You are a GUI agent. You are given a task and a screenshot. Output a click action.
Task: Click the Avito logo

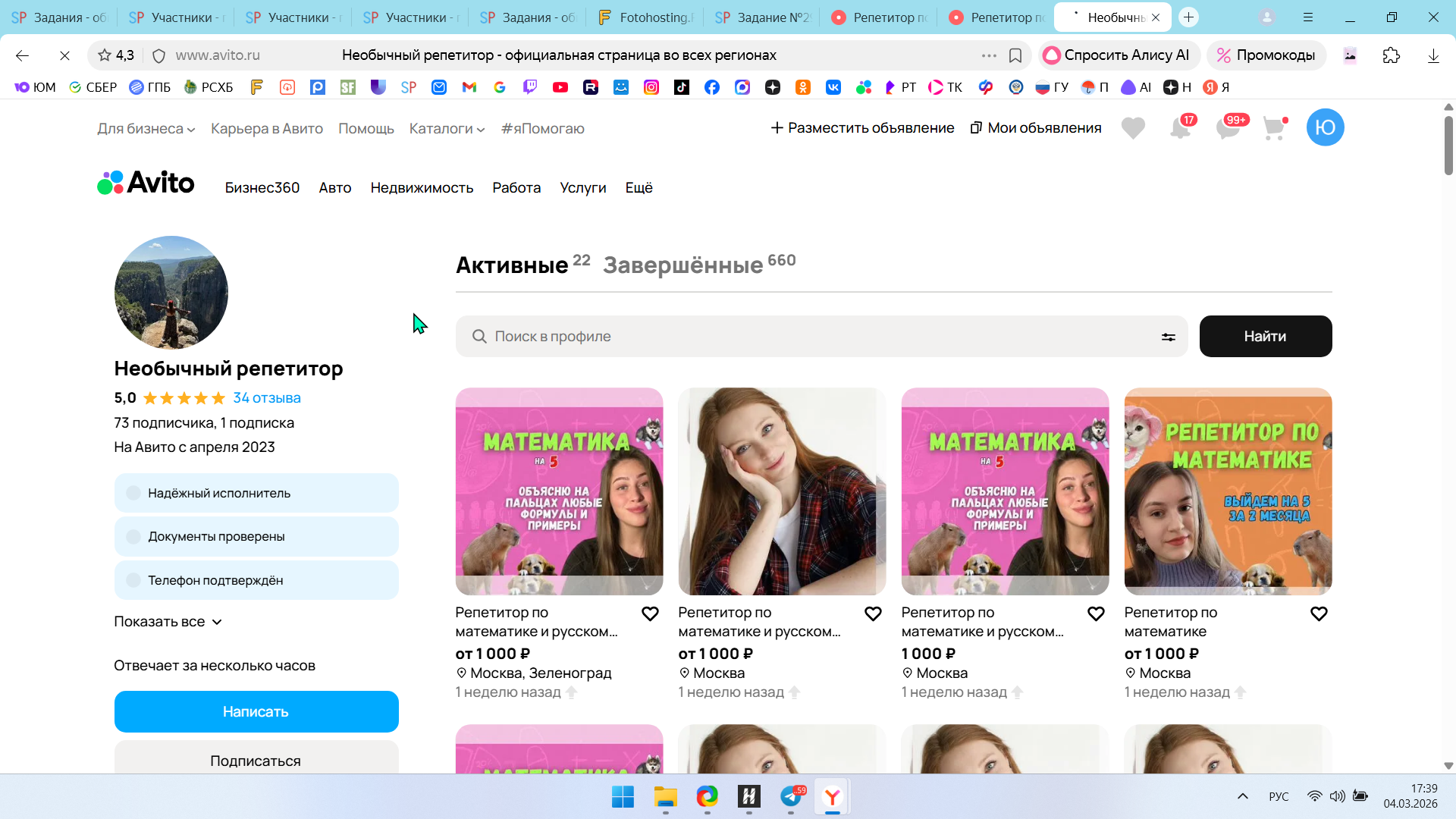(146, 183)
